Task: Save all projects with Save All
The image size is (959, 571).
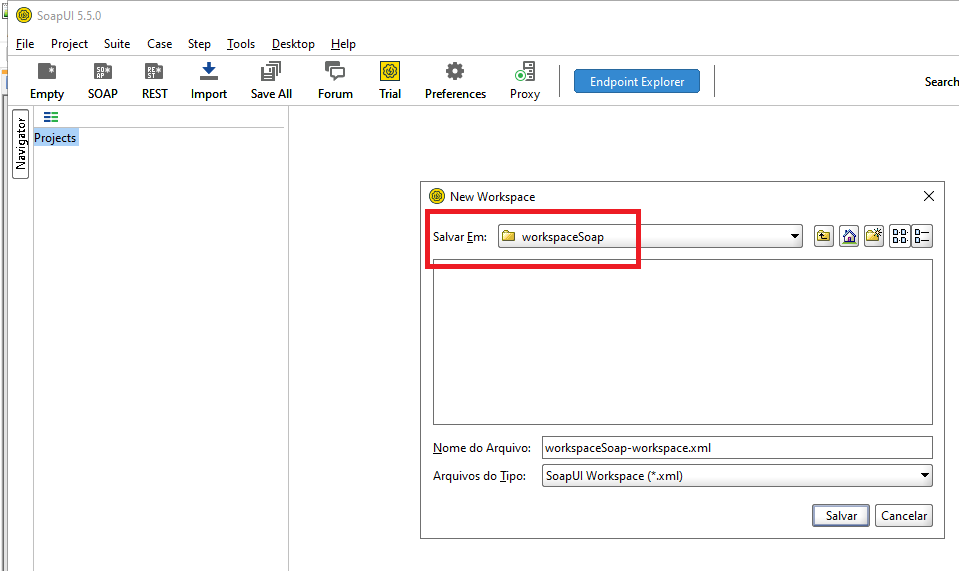Action: 271,81
